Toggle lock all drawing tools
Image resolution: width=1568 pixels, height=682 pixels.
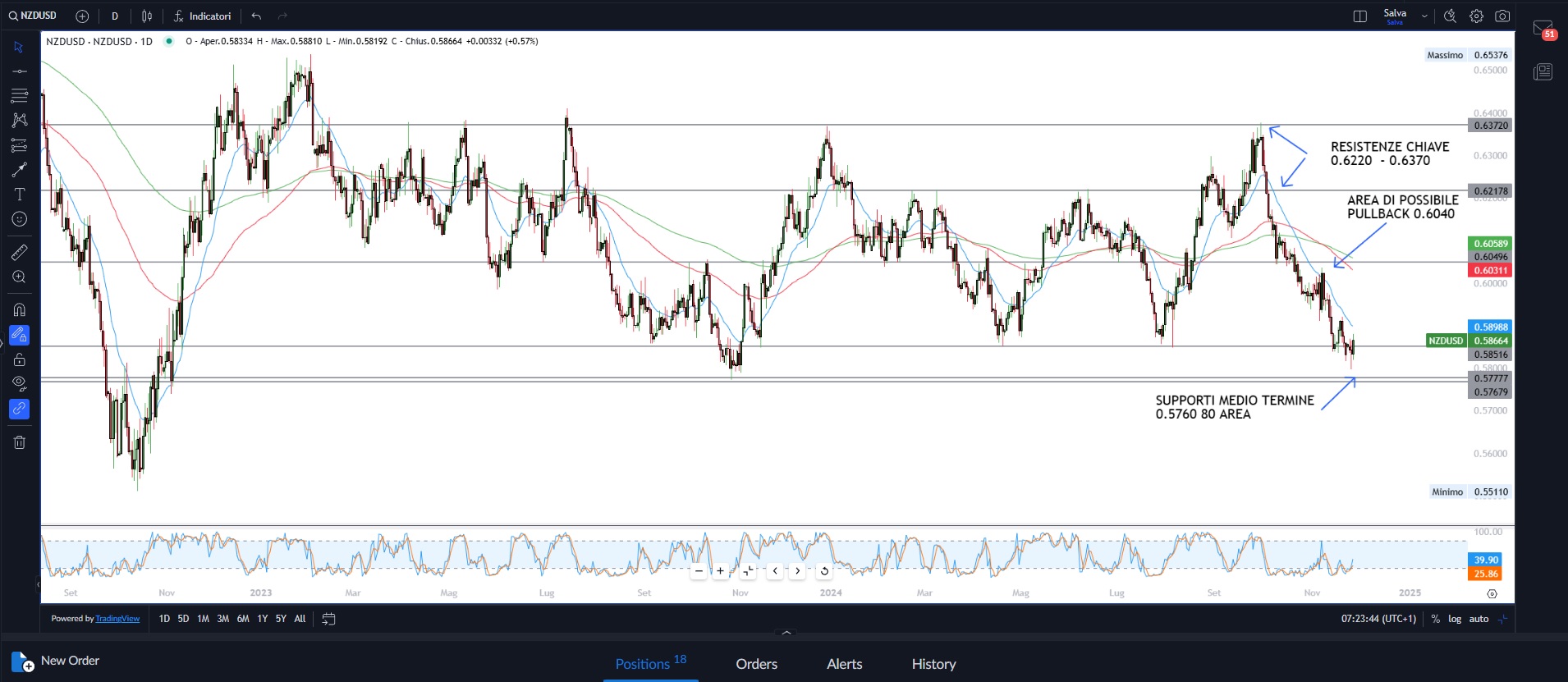pyautogui.click(x=19, y=359)
